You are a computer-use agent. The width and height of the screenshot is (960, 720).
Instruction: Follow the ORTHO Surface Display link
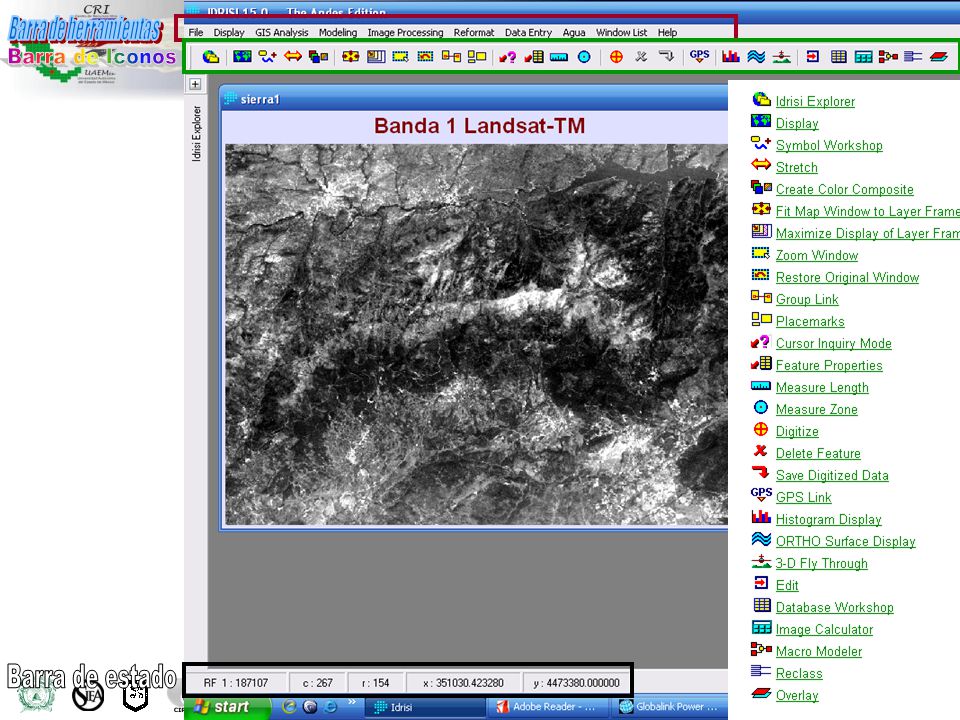point(846,542)
